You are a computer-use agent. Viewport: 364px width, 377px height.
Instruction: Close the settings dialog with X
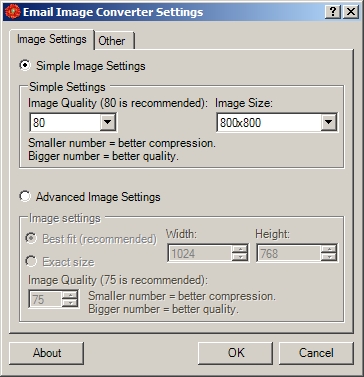tap(351, 12)
